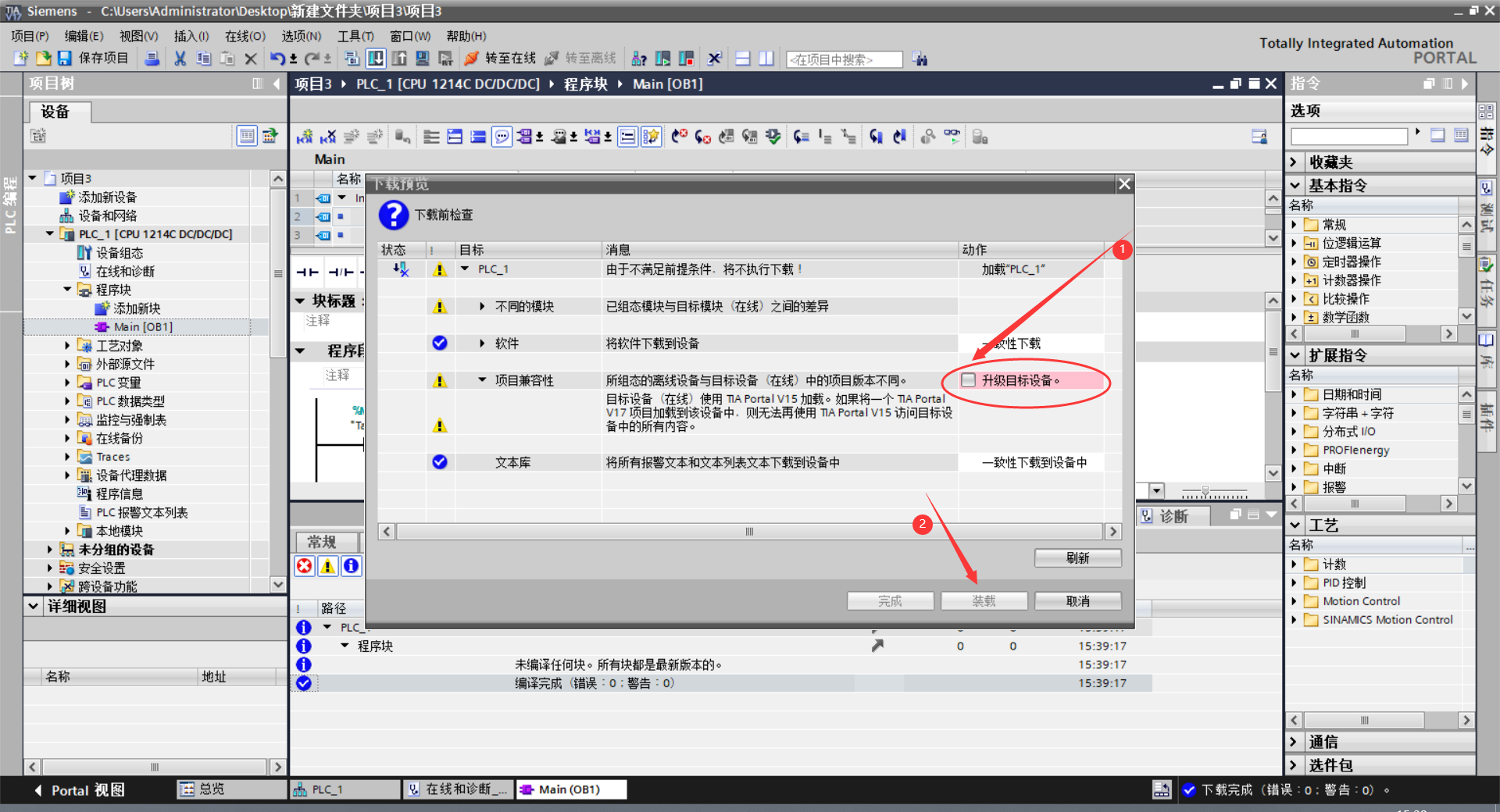
Task: Collapse PLC_1 row in download preview
Action: (x=465, y=269)
